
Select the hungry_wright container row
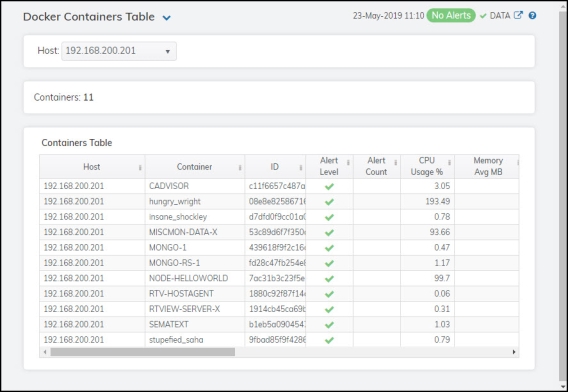point(279,201)
